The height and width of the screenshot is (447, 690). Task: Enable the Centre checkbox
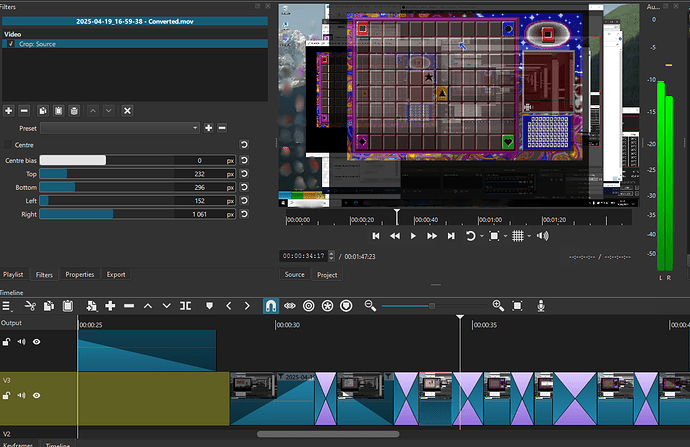pyautogui.click(x=8, y=145)
